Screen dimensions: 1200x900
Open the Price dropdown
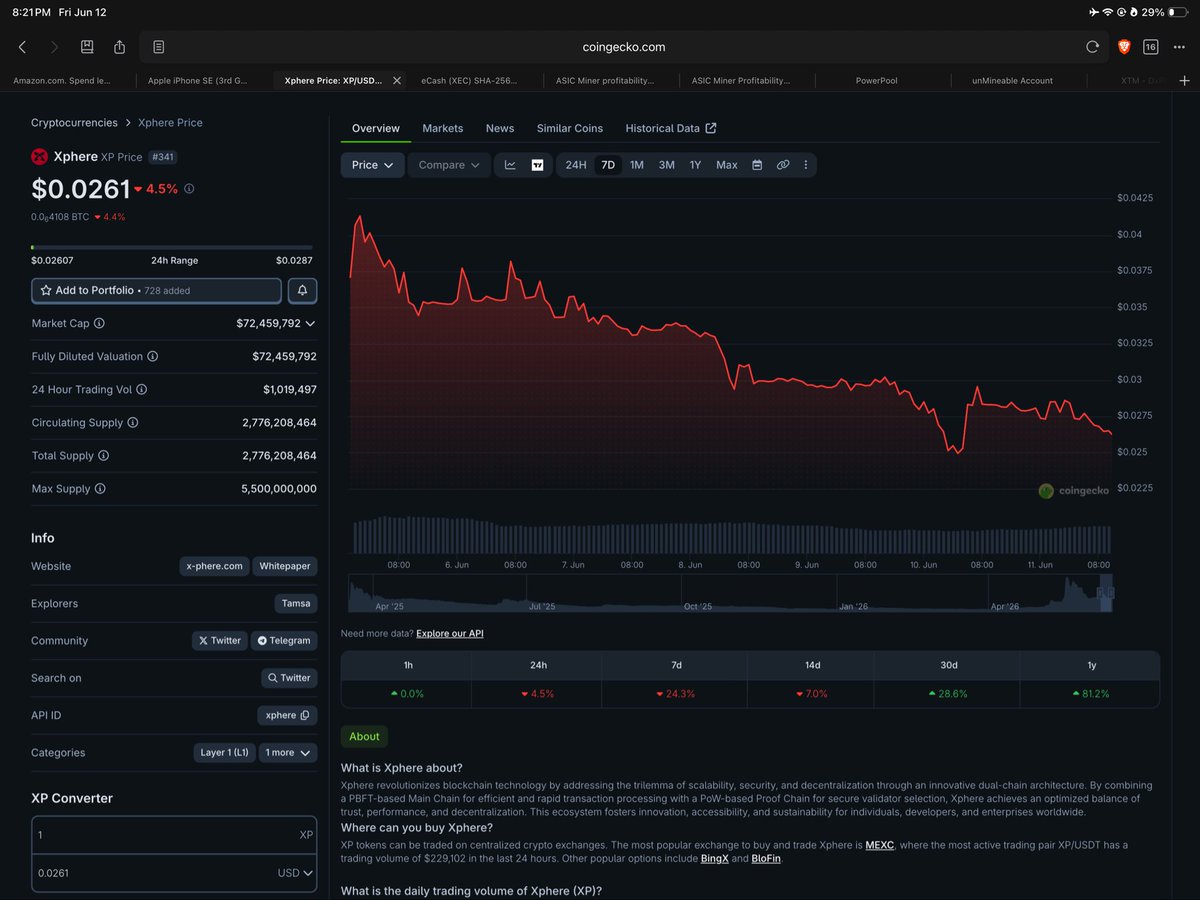372,165
